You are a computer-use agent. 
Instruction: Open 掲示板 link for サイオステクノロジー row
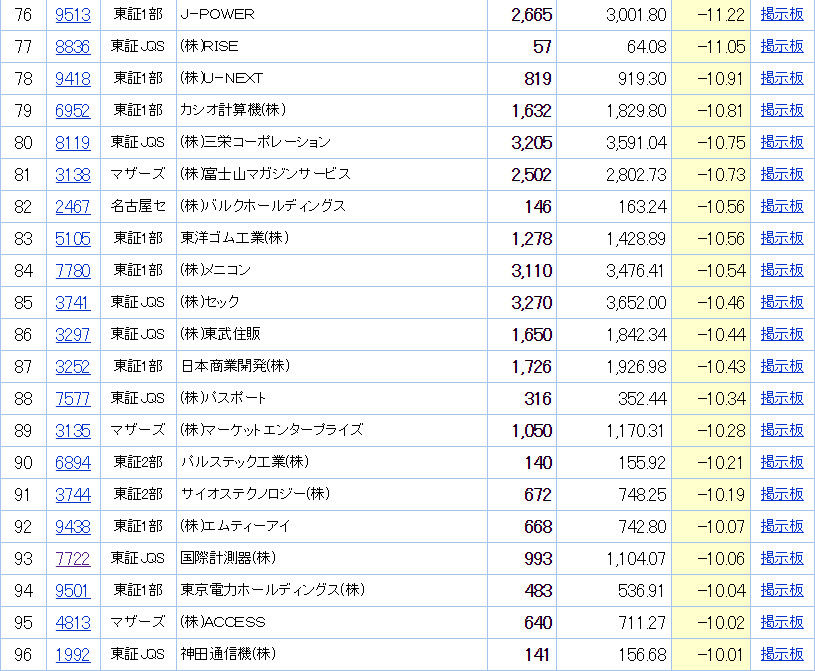[x=782, y=494]
